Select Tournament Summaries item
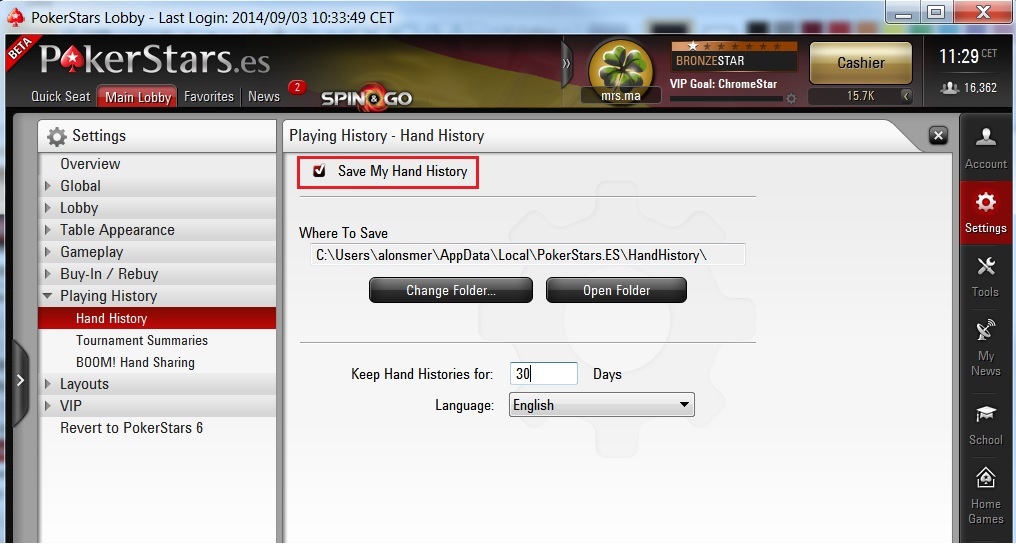The image size is (1016, 544). click(157, 340)
